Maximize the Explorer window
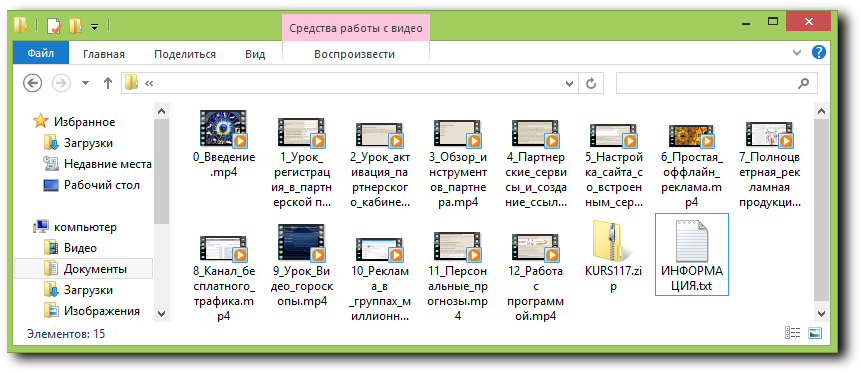 773,21
